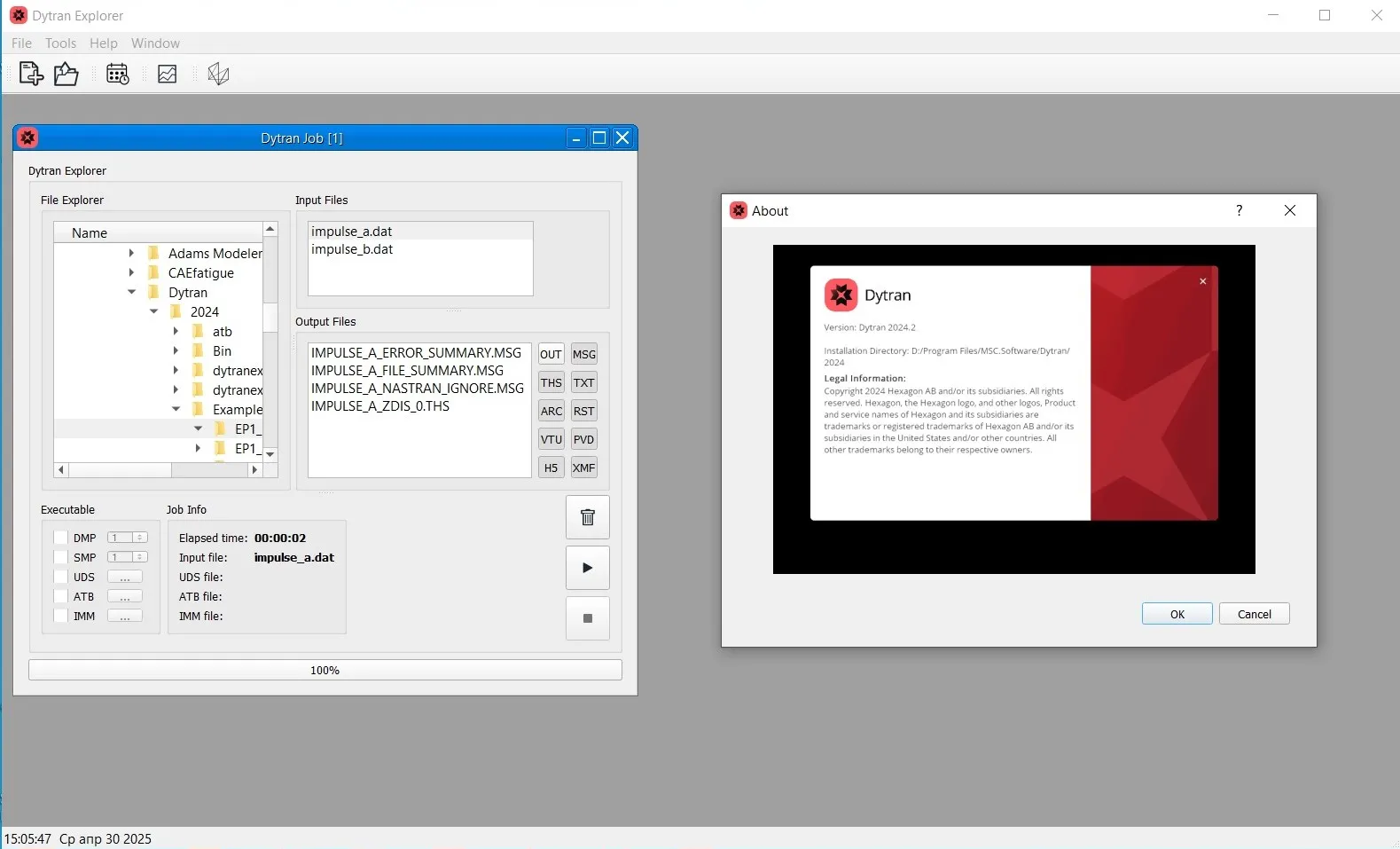Open the Help menu

pos(104,43)
